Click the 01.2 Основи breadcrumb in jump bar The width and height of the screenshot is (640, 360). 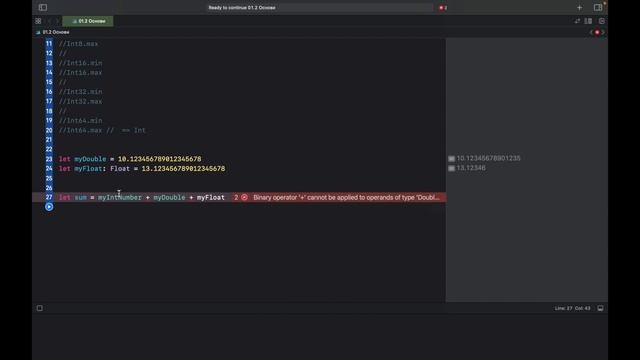click(x=53, y=32)
